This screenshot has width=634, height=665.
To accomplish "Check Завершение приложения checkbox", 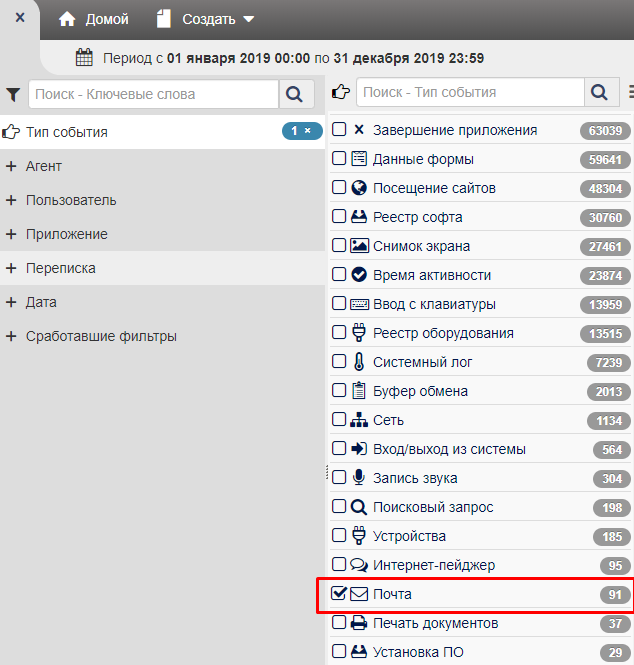I will pyautogui.click(x=339, y=129).
